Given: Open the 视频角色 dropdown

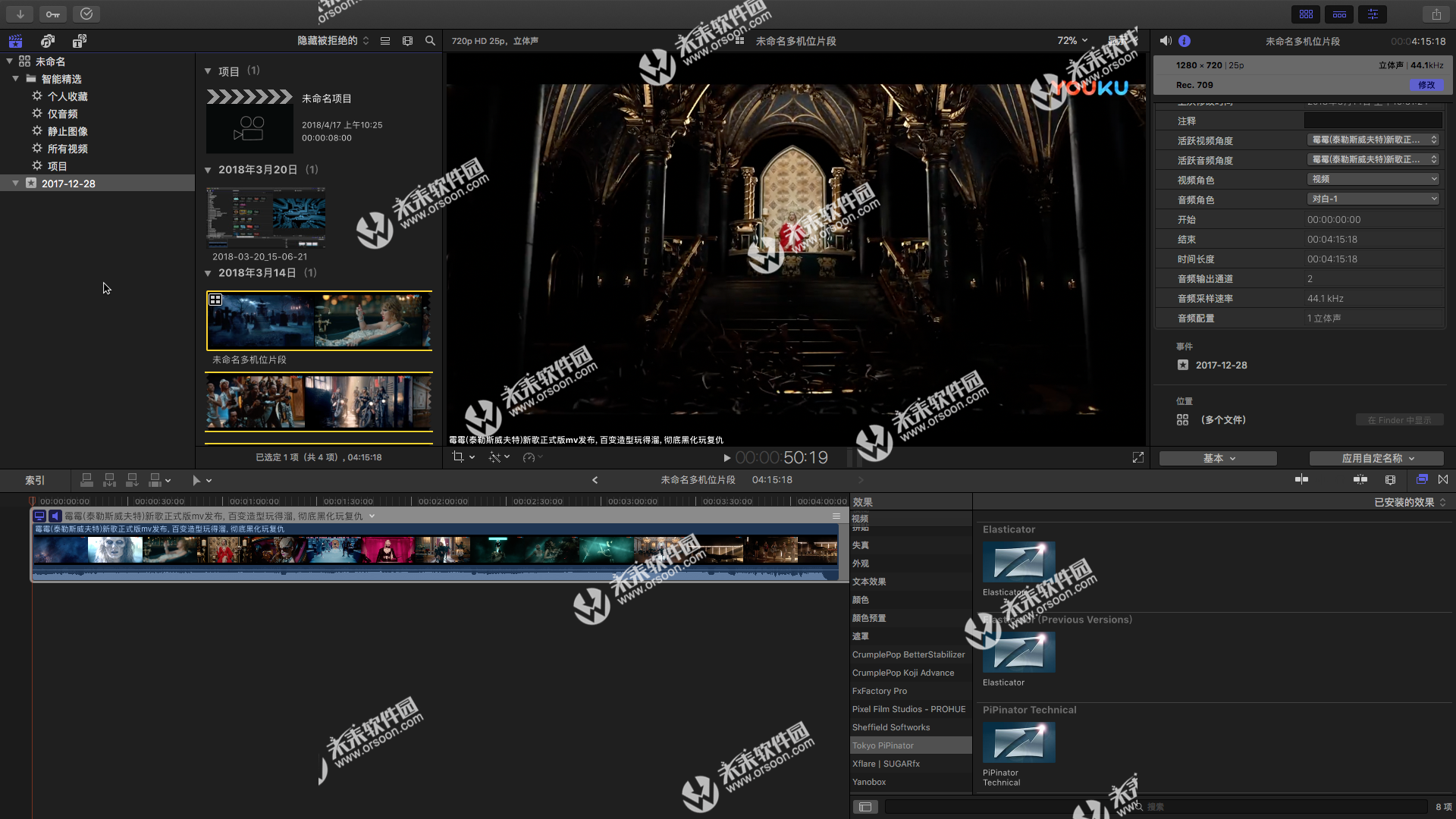Looking at the screenshot, I should click(x=1373, y=179).
